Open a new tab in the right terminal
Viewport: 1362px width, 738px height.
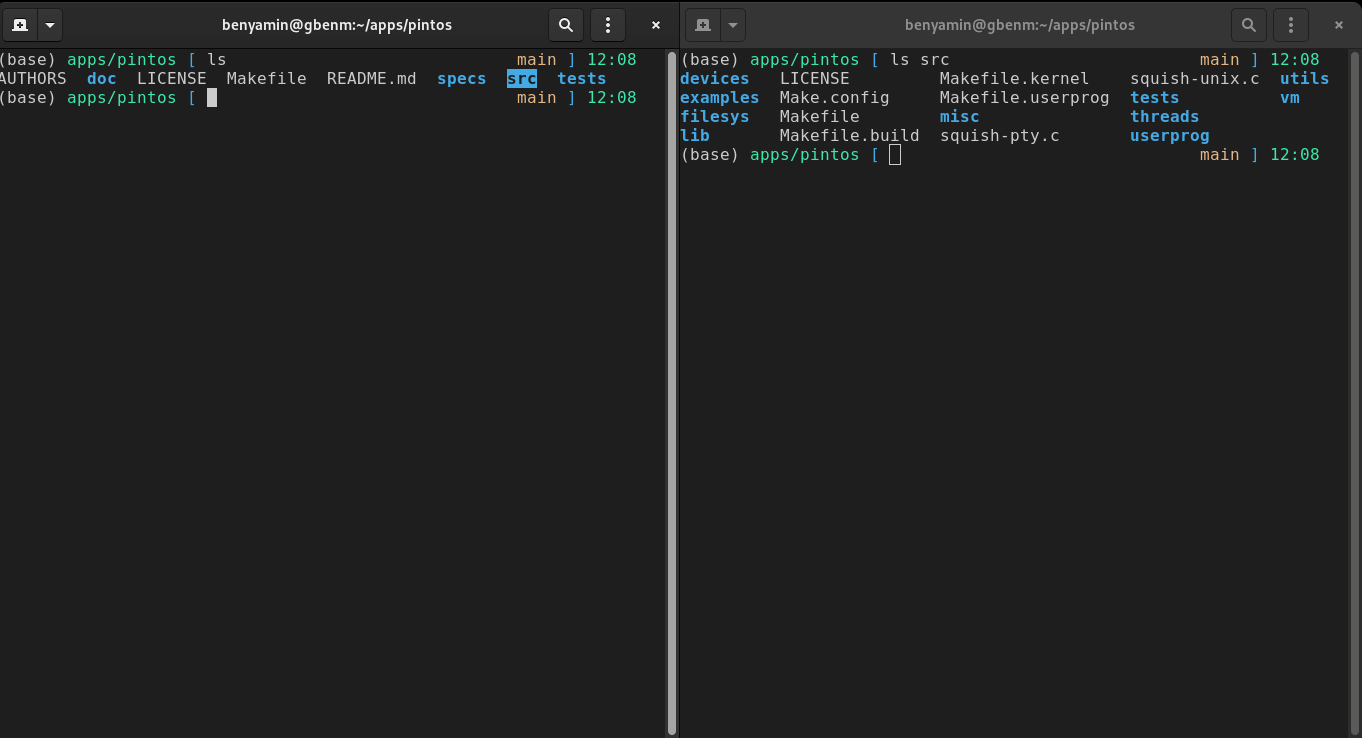tap(703, 25)
